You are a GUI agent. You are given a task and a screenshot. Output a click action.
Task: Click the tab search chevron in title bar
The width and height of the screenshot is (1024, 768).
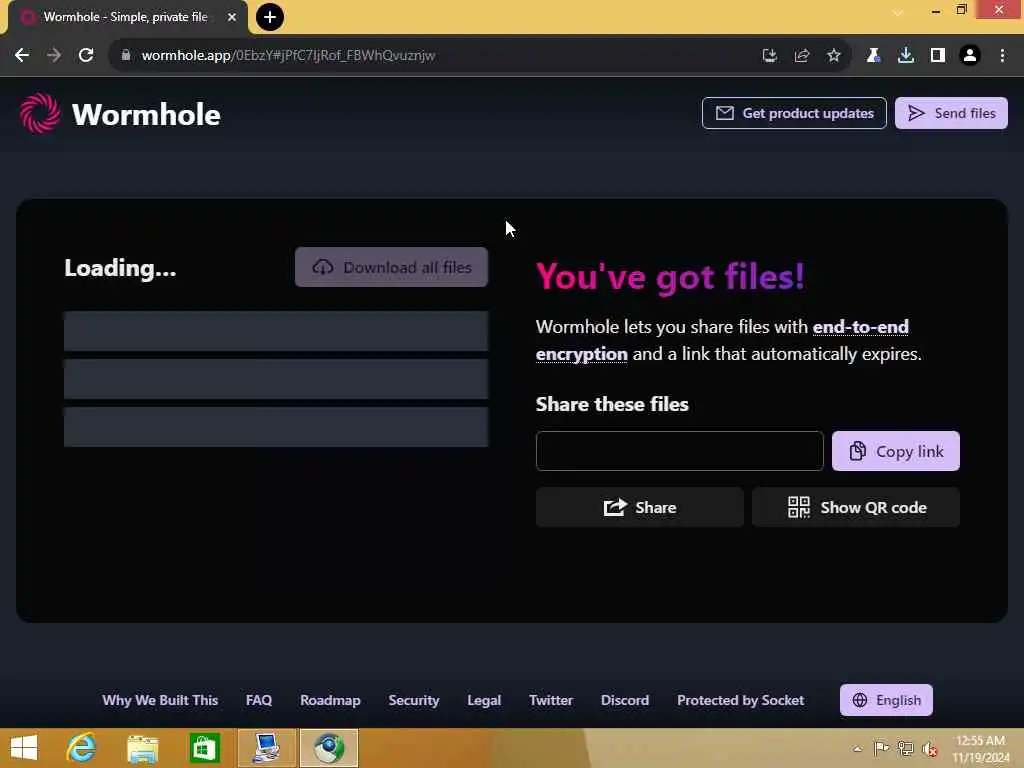click(x=898, y=11)
